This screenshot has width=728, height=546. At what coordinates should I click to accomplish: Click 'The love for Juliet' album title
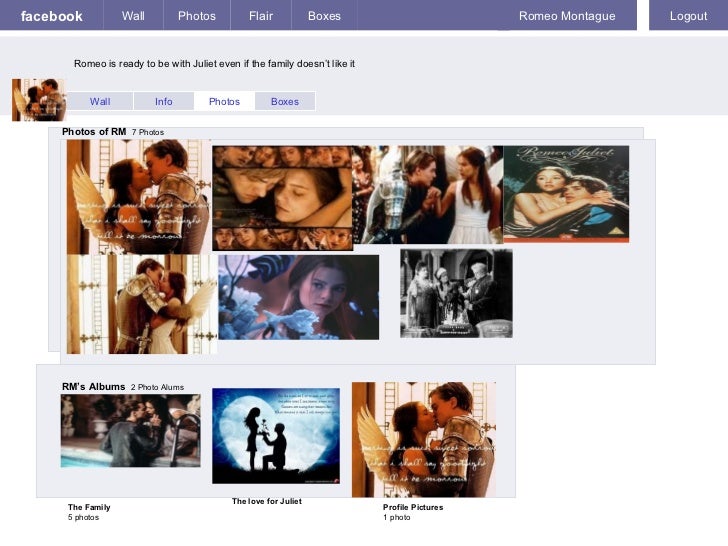(267, 501)
